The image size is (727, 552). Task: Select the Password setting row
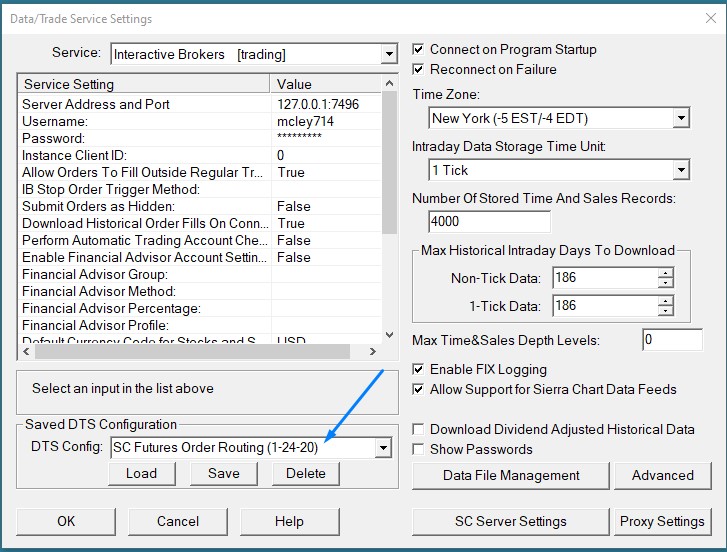(200, 138)
